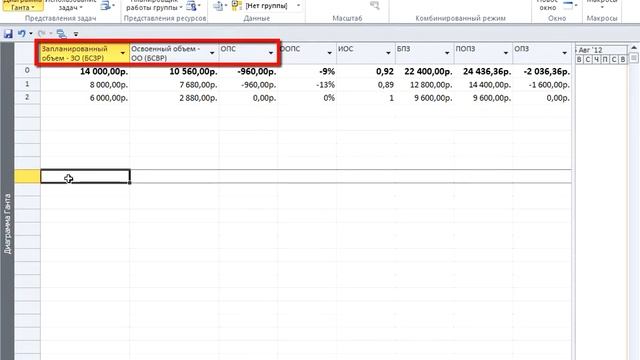Screen dimensions: 640x360
Task: Click the 14 400,00р. cell
Action: coord(484,84)
